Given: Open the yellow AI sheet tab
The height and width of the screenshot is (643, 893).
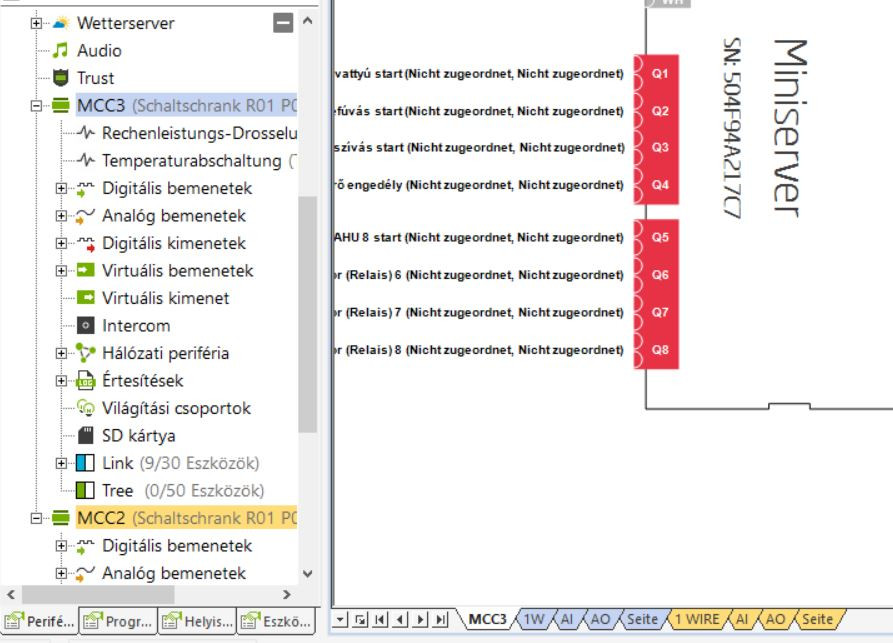Looking at the screenshot, I should coord(742,619).
